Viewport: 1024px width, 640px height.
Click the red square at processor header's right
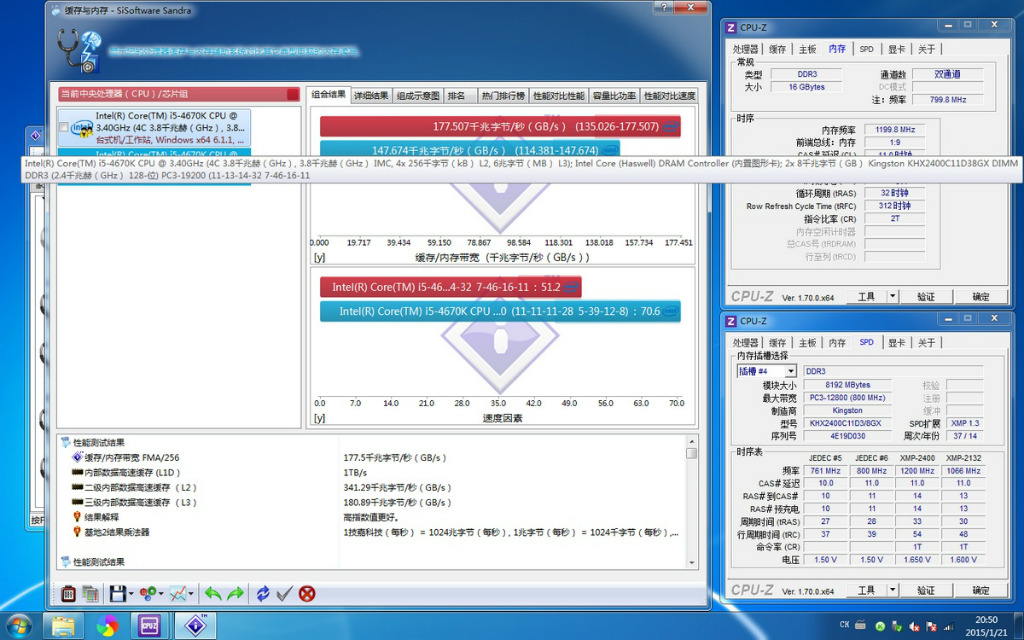(293, 94)
